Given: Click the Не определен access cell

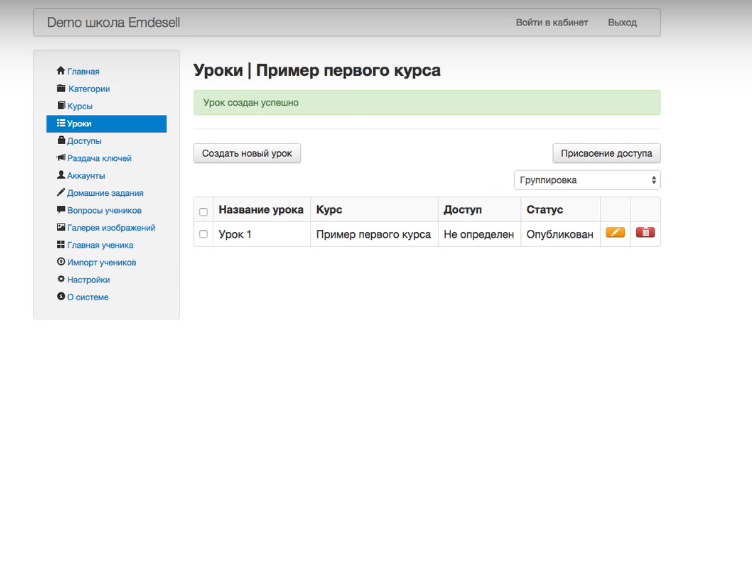Looking at the screenshot, I should (x=479, y=235).
